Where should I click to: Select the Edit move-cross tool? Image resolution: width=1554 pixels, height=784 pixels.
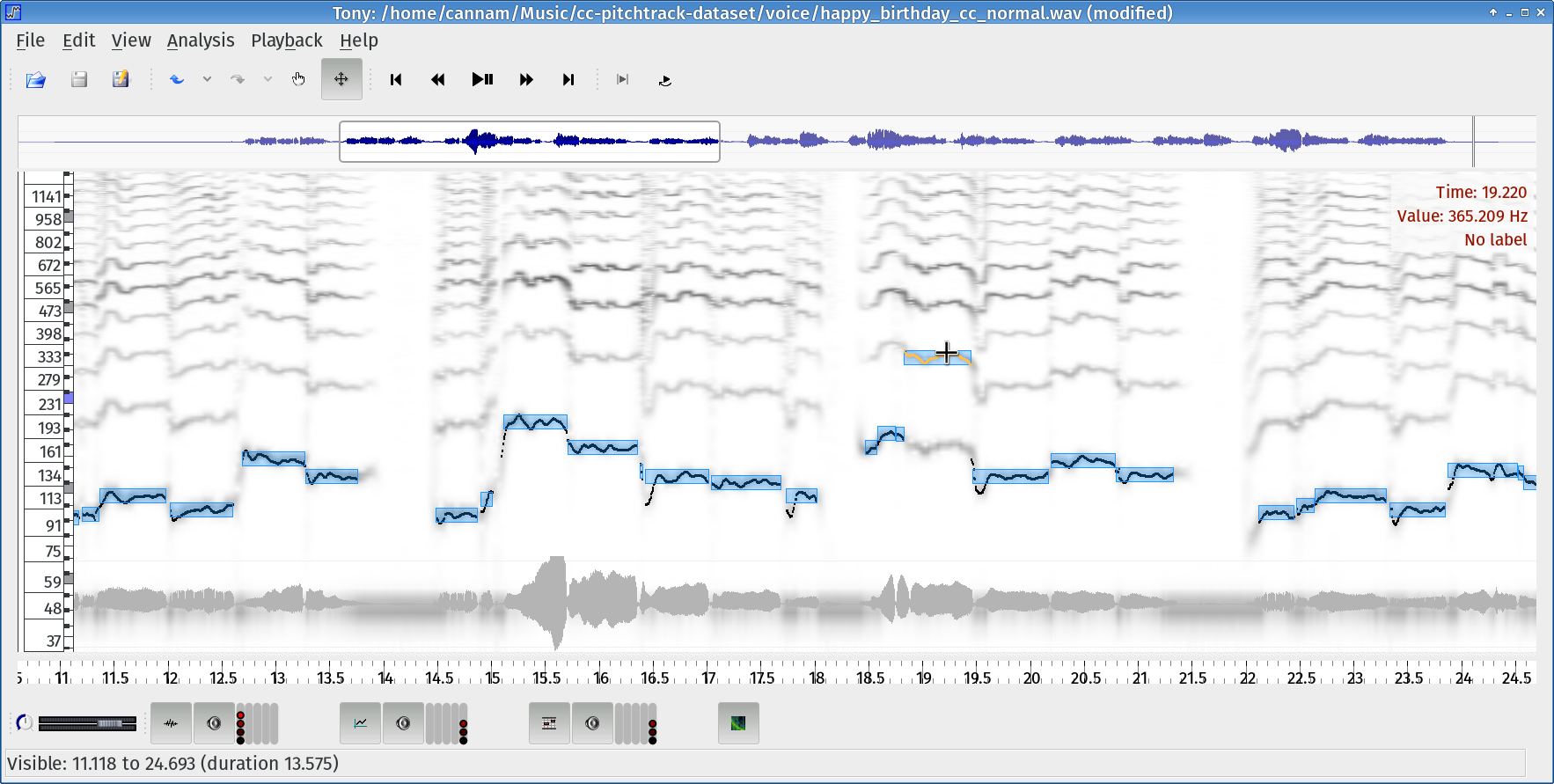pos(341,80)
